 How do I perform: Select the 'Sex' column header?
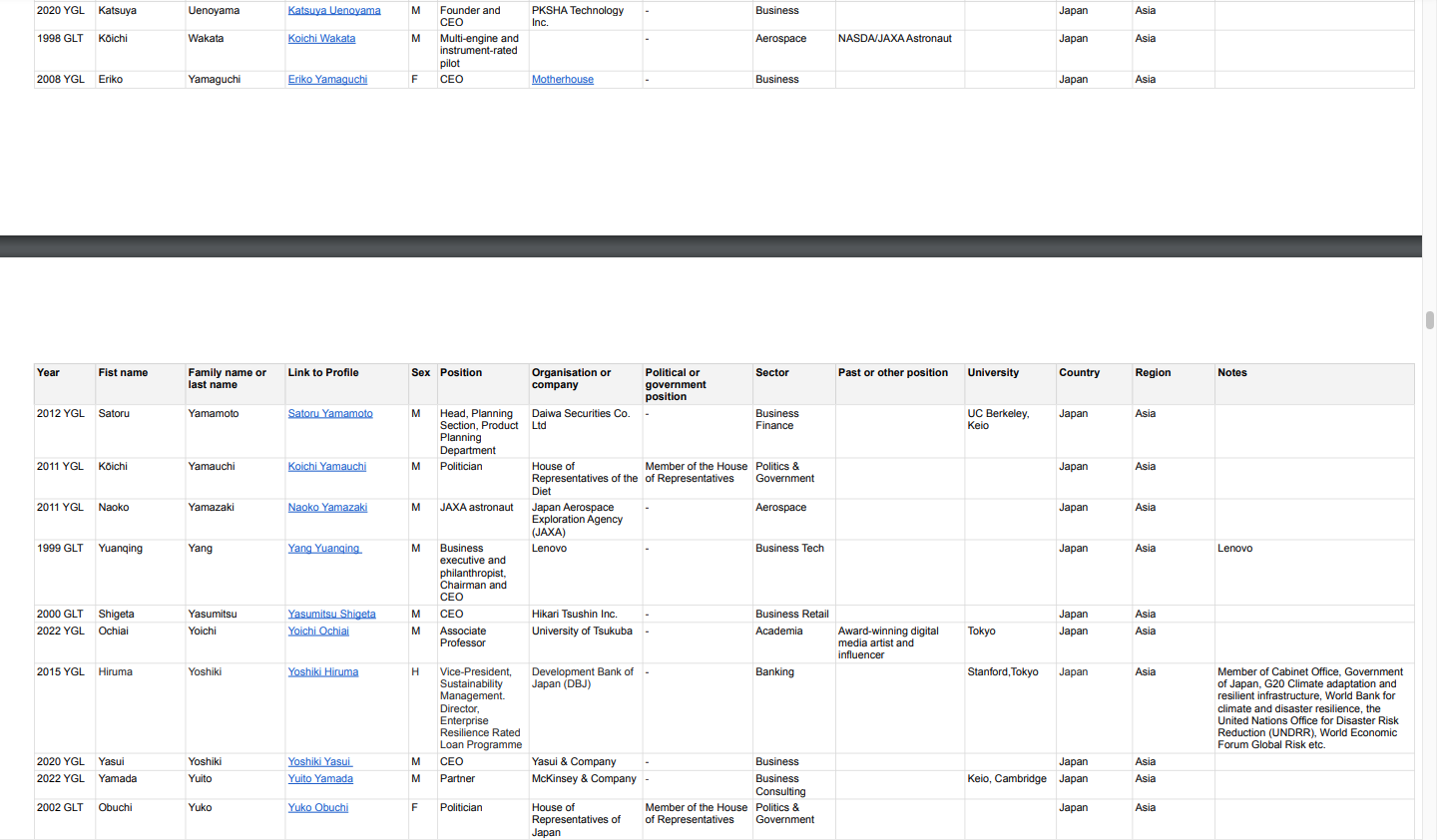click(x=423, y=384)
